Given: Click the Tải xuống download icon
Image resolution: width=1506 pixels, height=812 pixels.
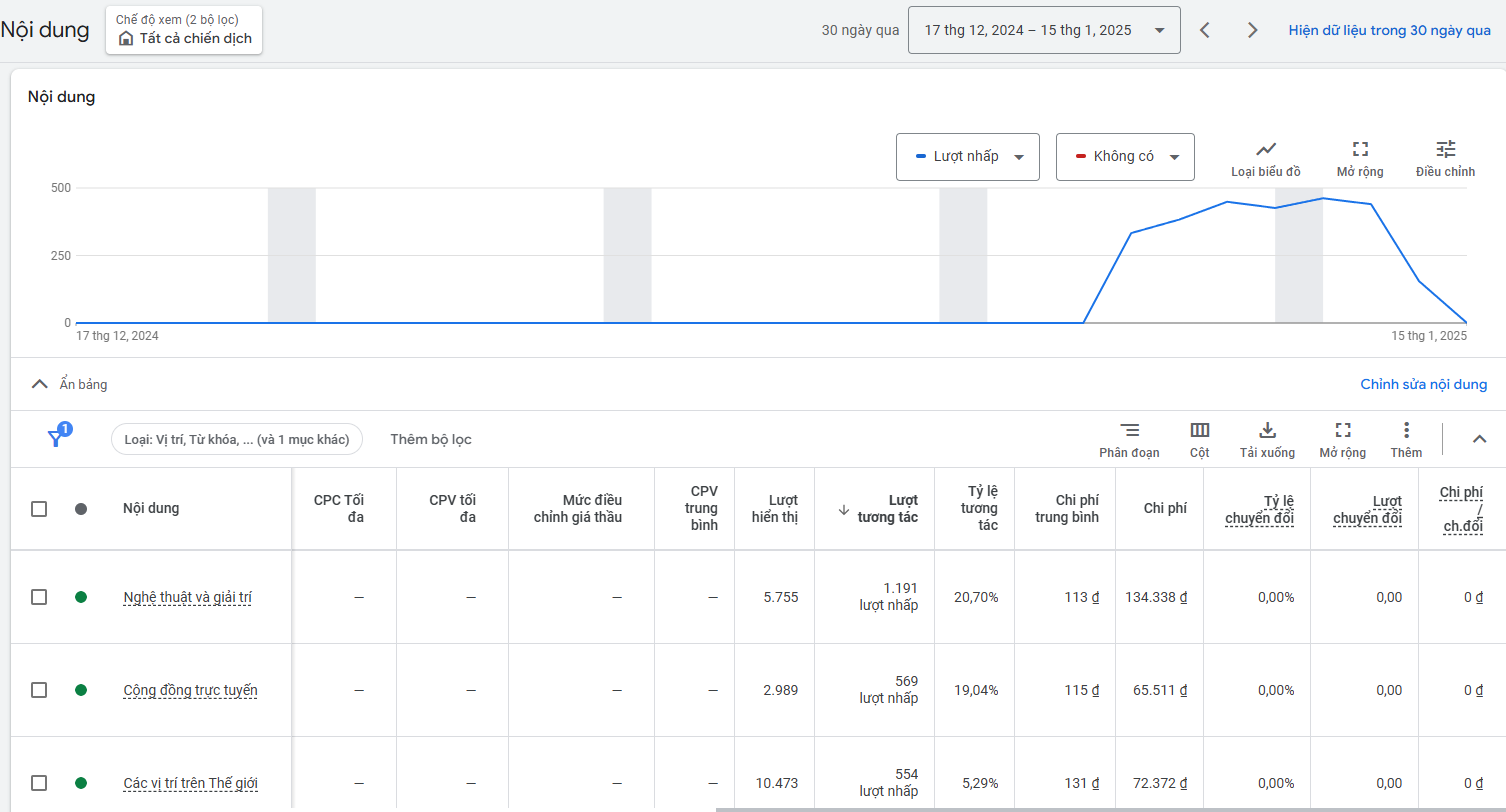Looking at the screenshot, I should click(x=1267, y=431).
